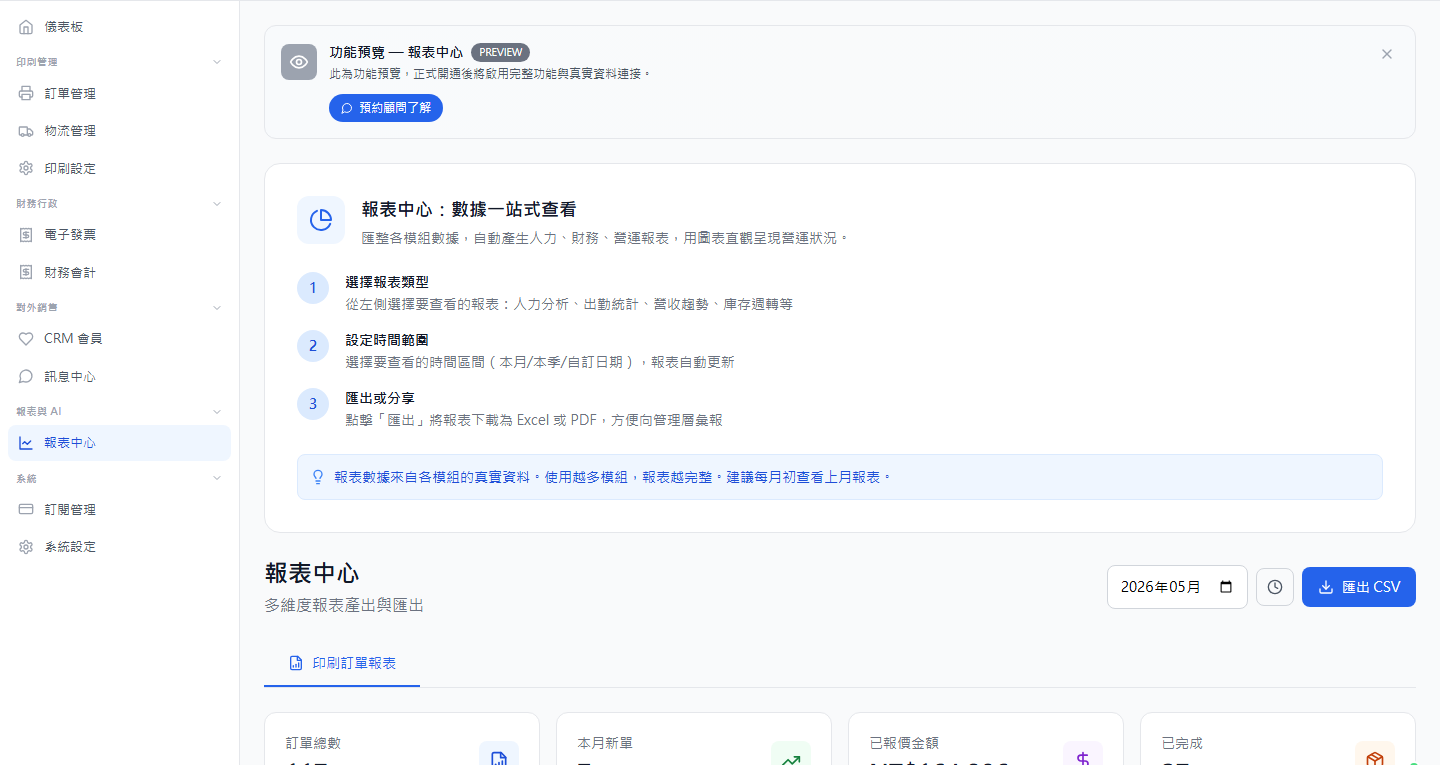Click the 功能預覽 — 報表中心 banner title
1440x765 pixels.
(396, 52)
